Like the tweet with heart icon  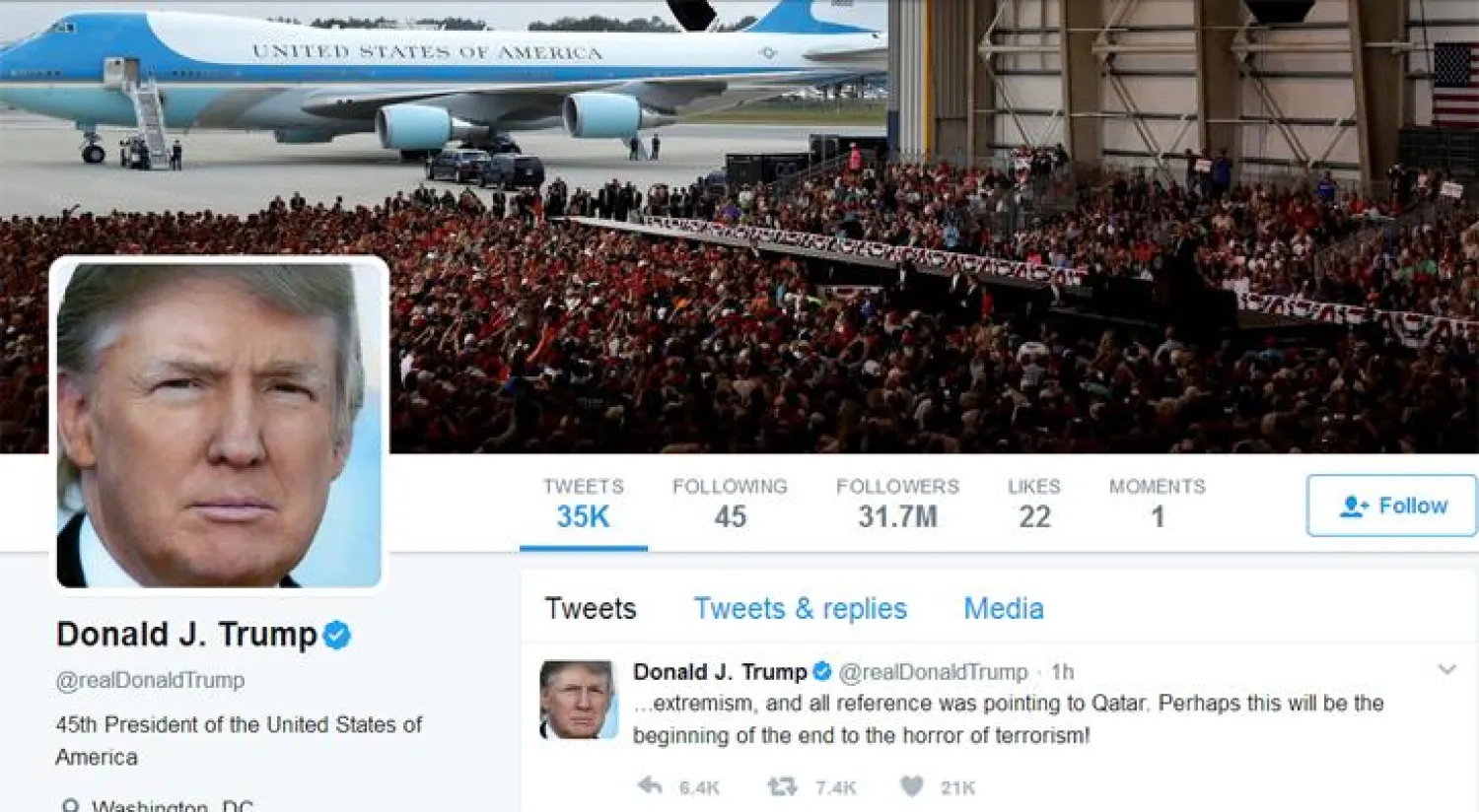[912, 786]
